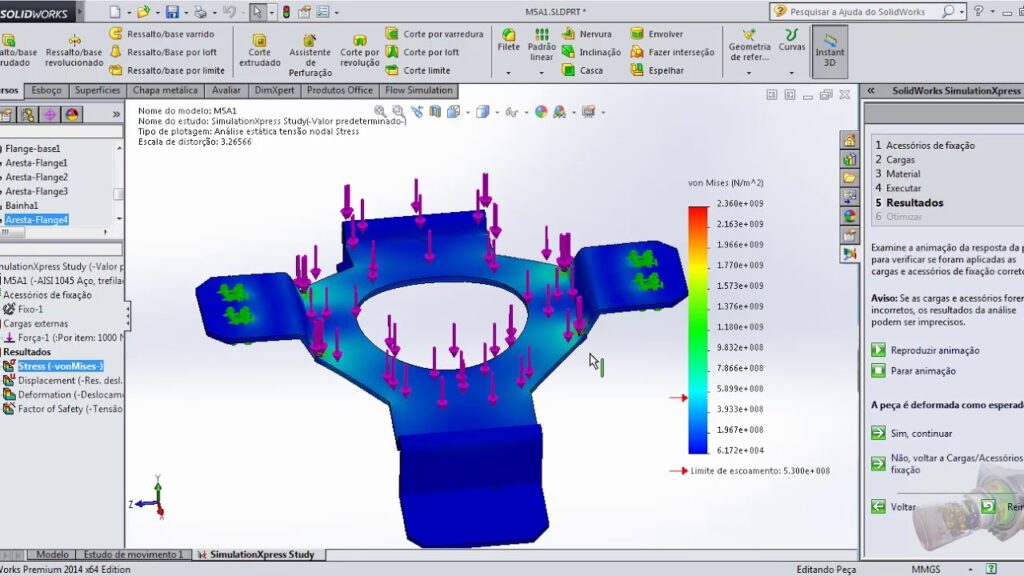This screenshot has width=1024, height=576.
Task: Select Displacement result plot
Action: click(x=63, y=380)
